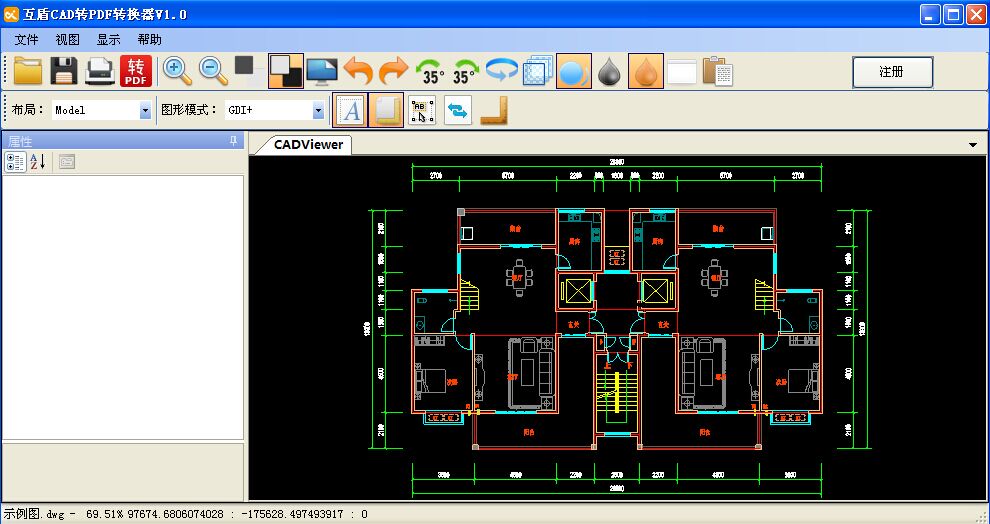Save using the floppy disk icon

pyautogui.click(x=64, y=71)
